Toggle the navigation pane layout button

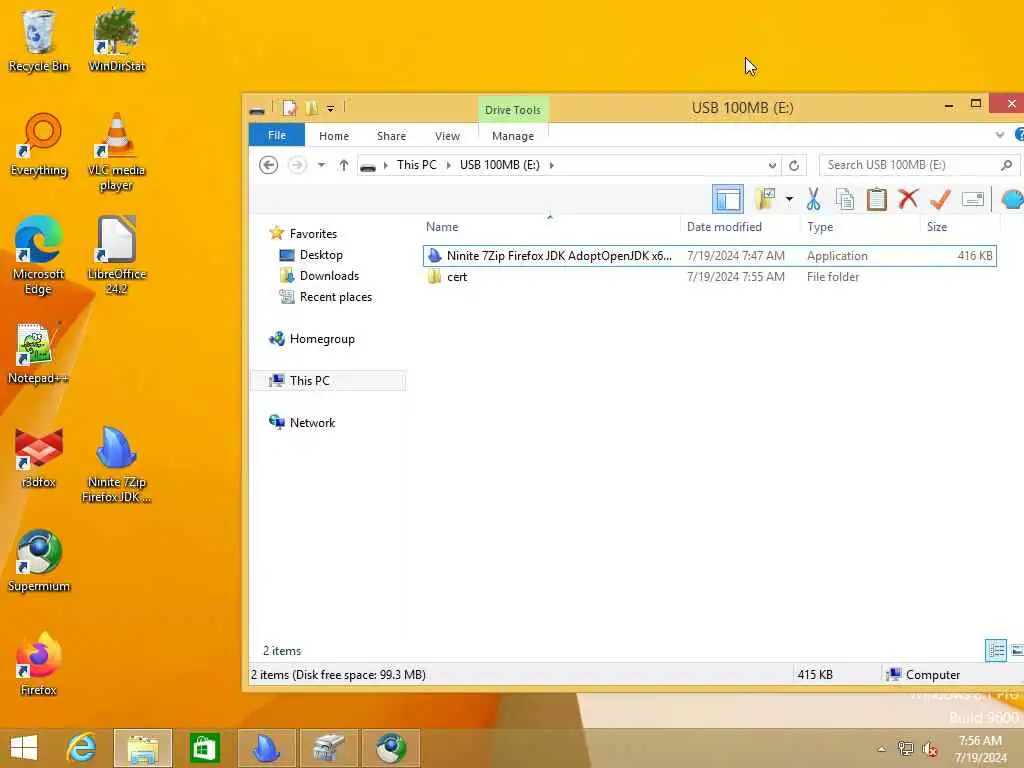pyautogui.click(x=728, y=199)
